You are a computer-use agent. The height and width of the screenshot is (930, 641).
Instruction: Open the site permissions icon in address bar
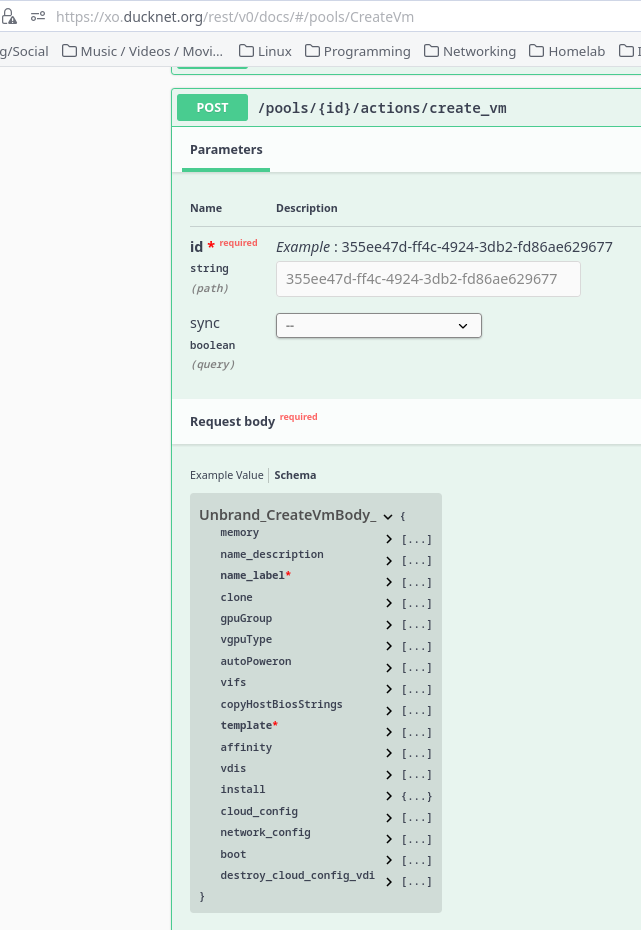[38, 17]
